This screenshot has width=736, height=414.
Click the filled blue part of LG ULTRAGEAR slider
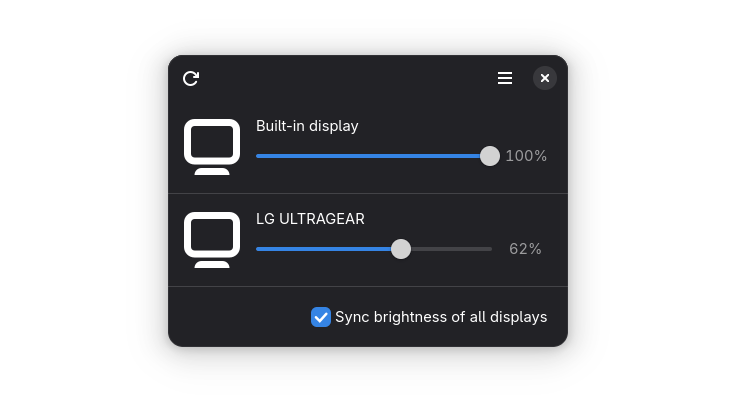point(323,249)
